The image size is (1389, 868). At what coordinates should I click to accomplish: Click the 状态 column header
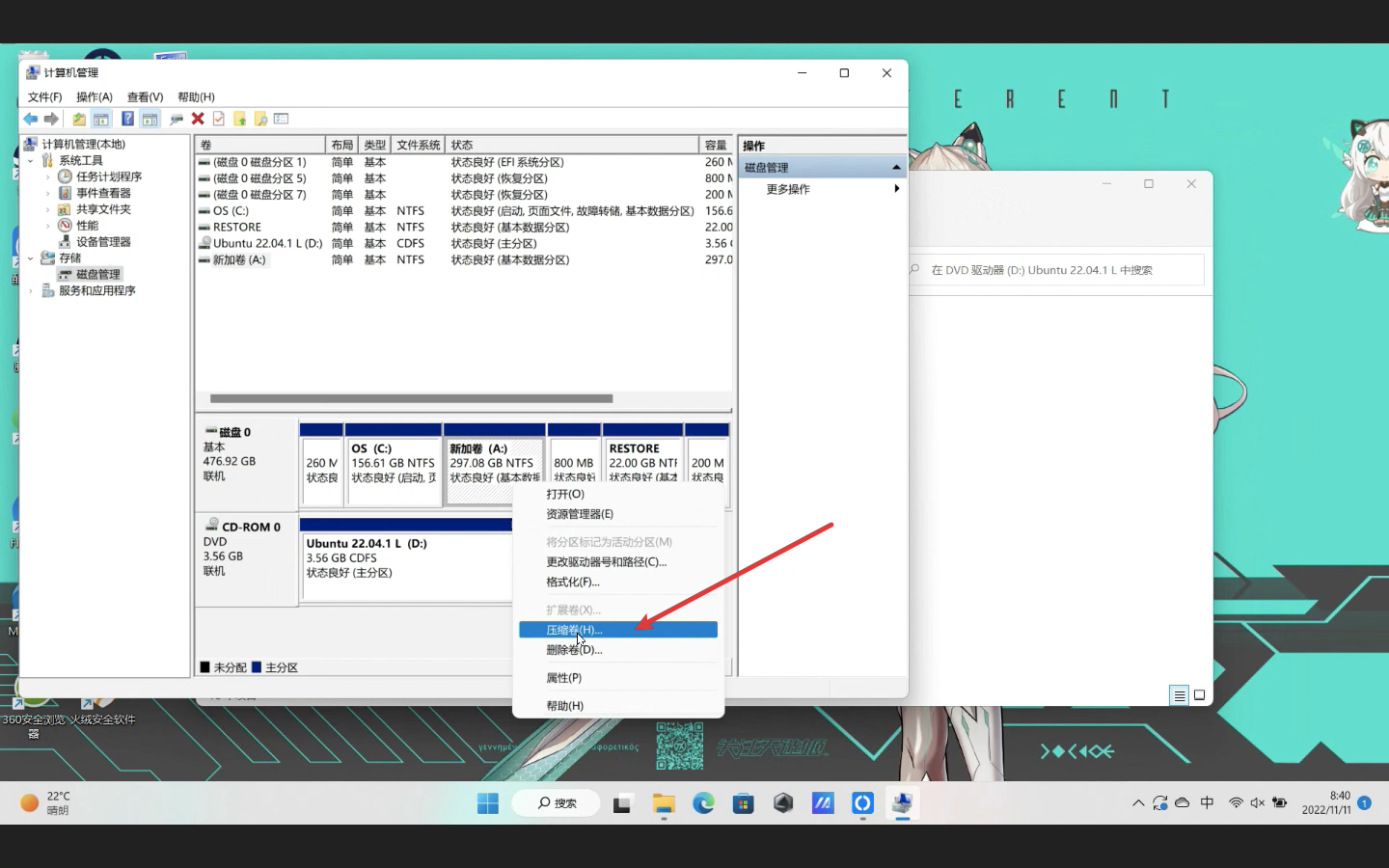click(x=572, y=145)
